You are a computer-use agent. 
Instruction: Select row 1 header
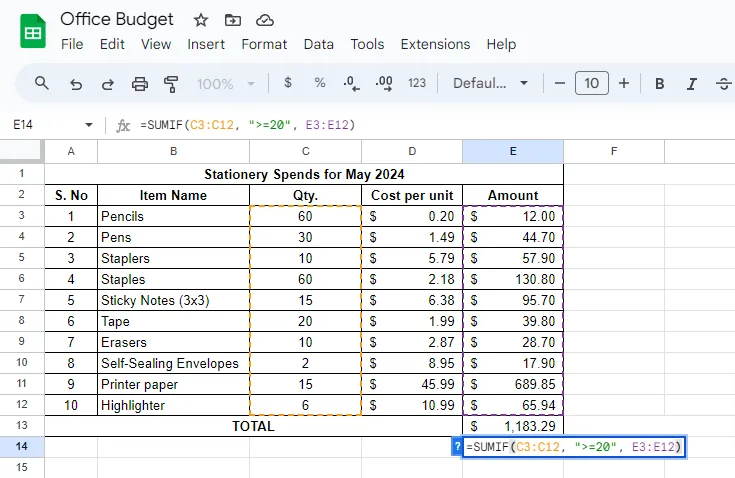click(x=22, y=174)
